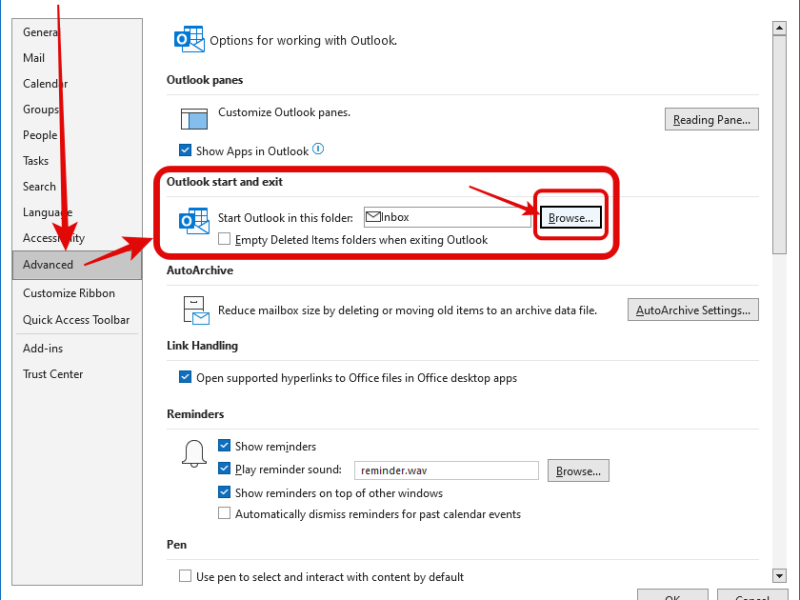
Task: Click the "Reminders" section heading
Action: coord(195,414)
